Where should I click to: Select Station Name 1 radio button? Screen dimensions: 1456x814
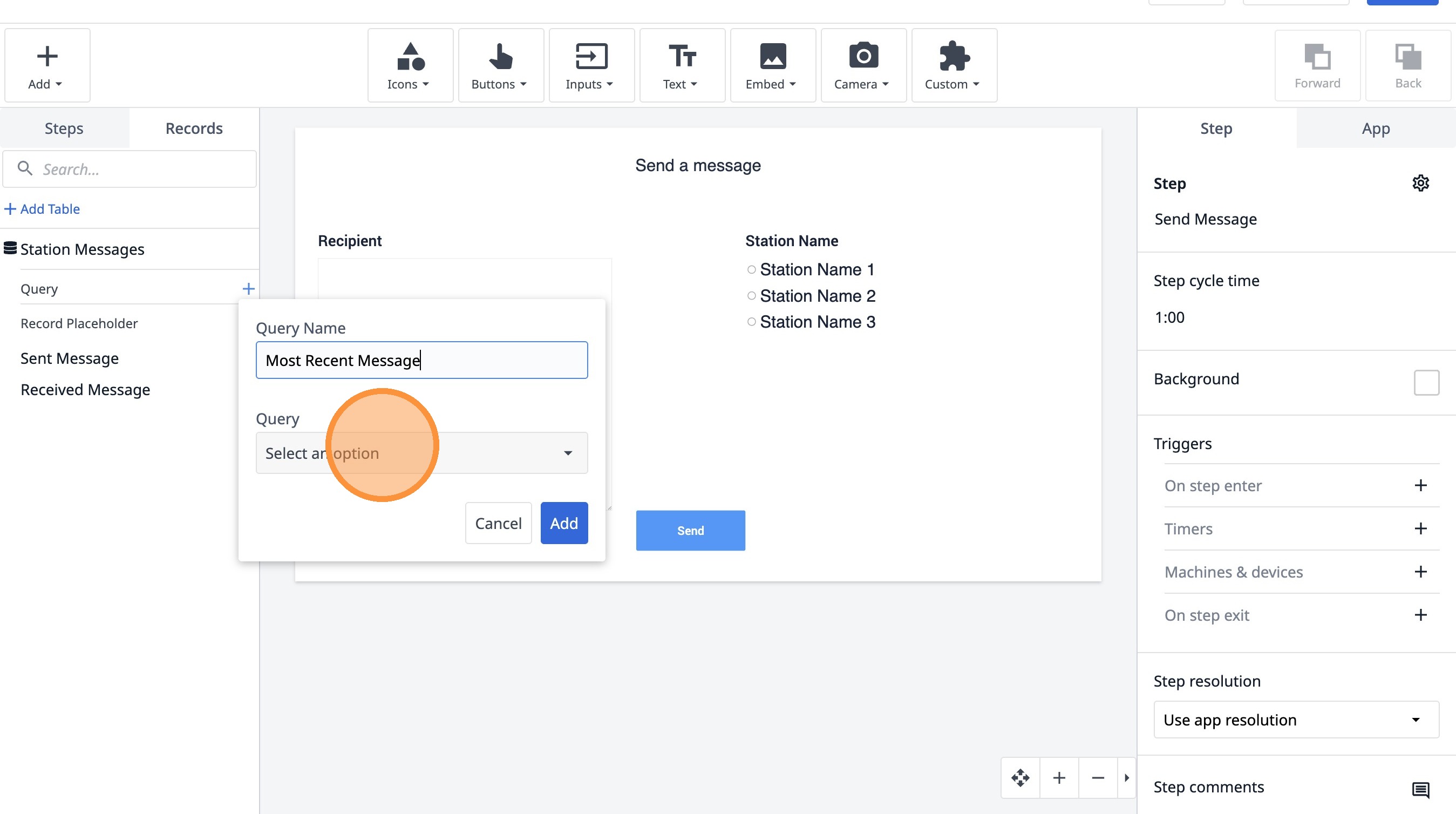(x=751, y=270)
